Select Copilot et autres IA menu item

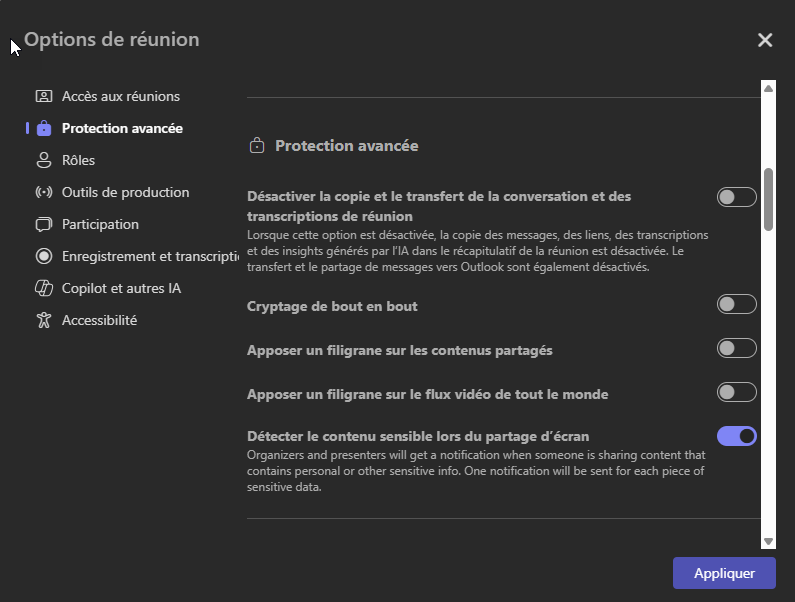point(121,288)
